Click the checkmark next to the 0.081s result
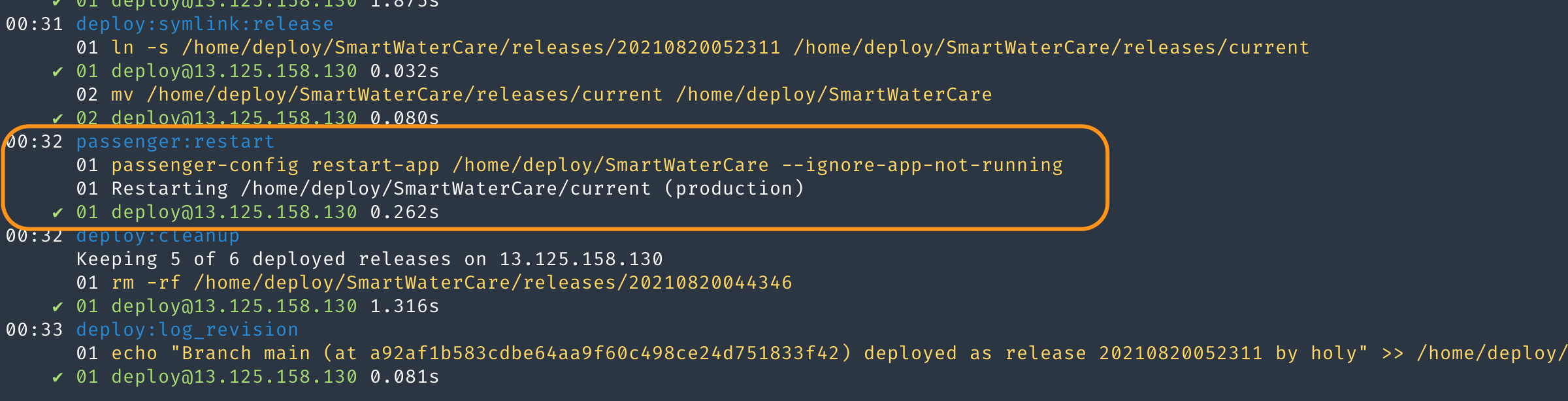The height and width of the screenshot is (401, 1568). click(57, 377)
